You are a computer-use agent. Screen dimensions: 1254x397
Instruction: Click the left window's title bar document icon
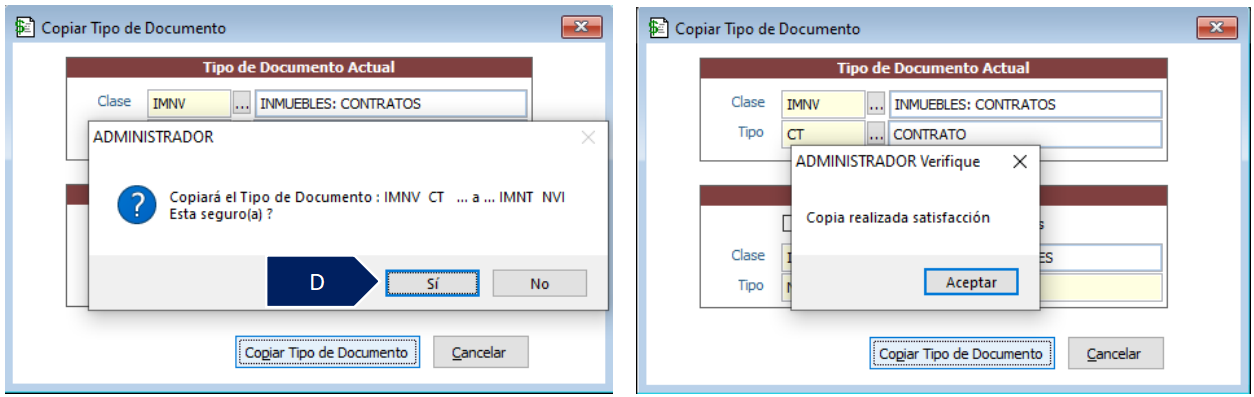(25, 28)
